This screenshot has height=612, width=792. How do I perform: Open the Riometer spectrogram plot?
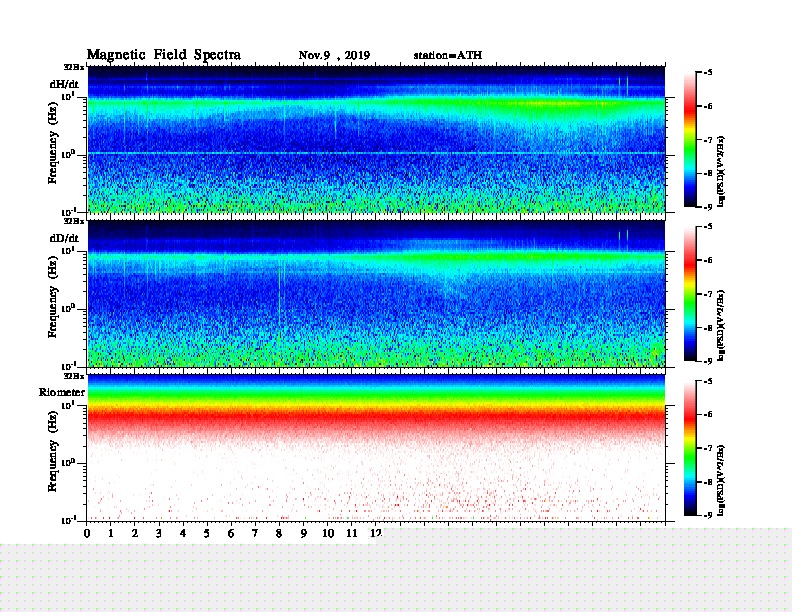[376, 448]
